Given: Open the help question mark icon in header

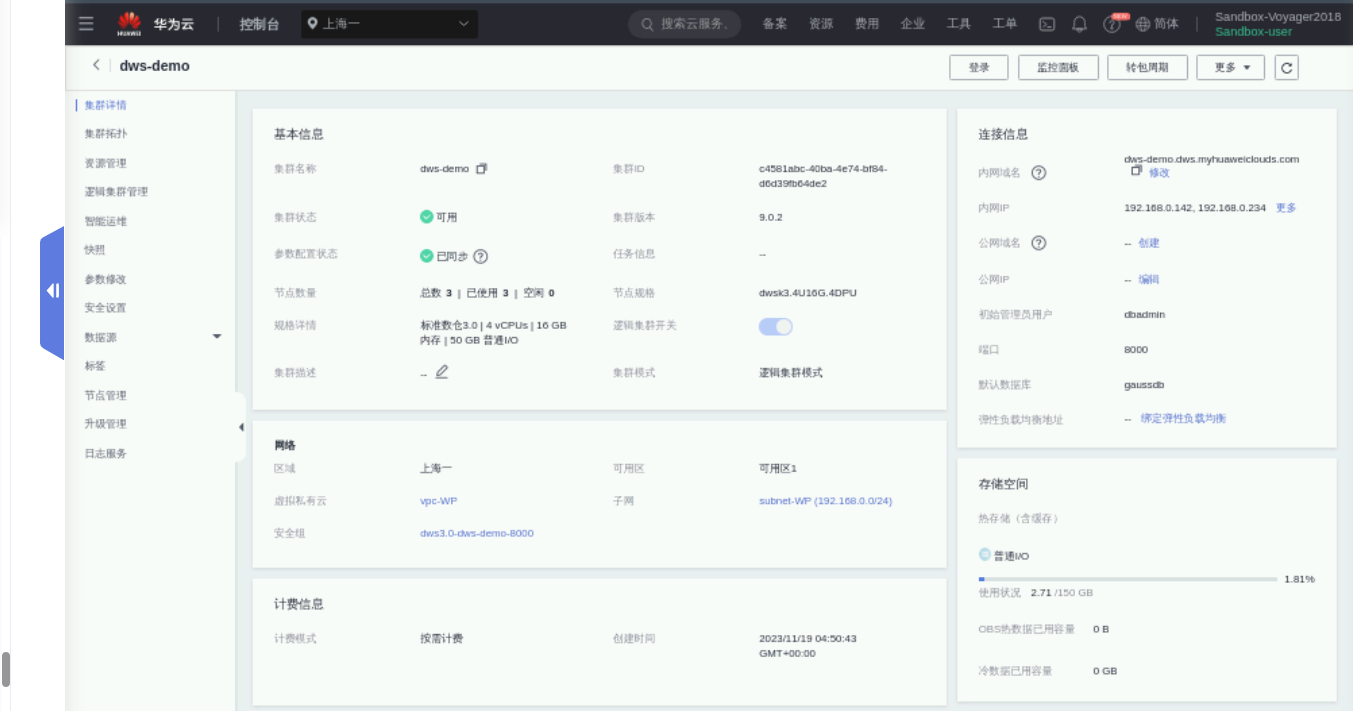Looking at the screenshot, I should click(x=1112, y=24).
